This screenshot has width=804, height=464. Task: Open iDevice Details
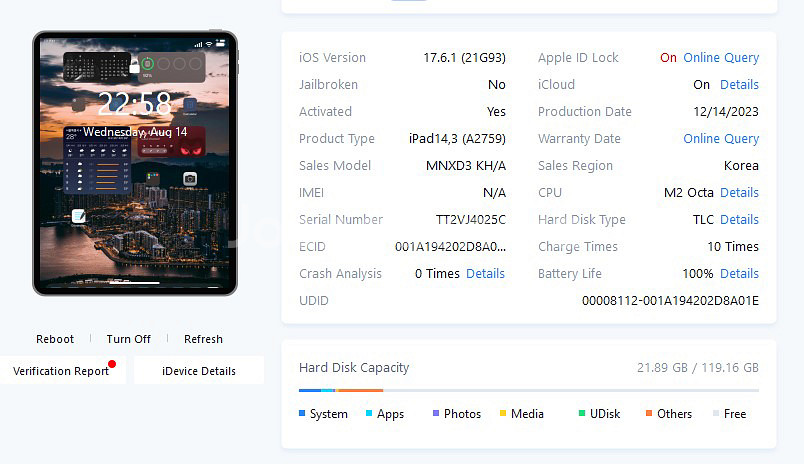199,371
